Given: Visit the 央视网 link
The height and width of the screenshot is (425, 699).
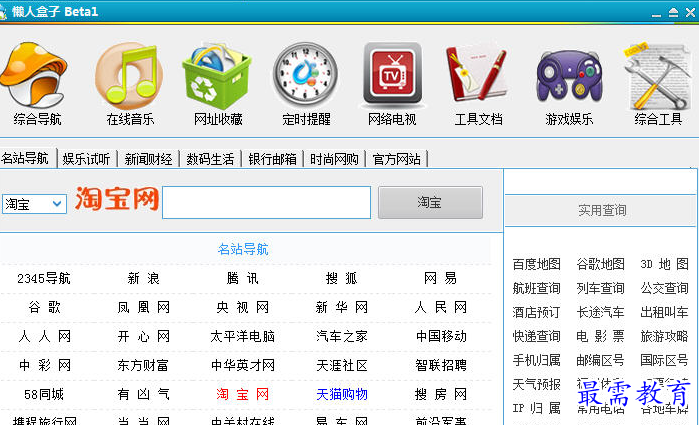Looking at the screenshot, I should pyautogui.click(x=242, y=307).
